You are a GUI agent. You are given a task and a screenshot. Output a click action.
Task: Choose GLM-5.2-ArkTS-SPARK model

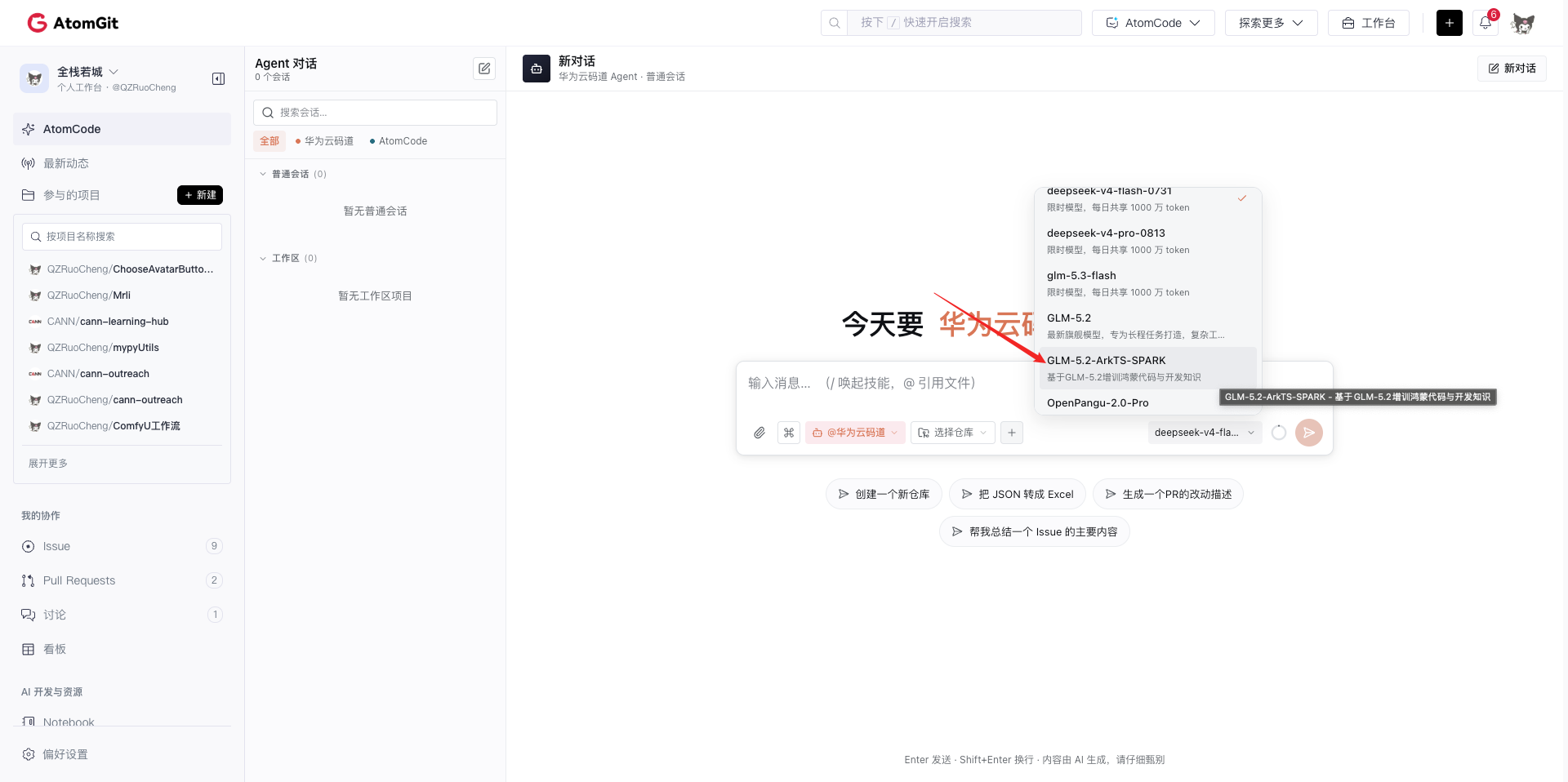pyautogui.click(x=1147, y=368)
